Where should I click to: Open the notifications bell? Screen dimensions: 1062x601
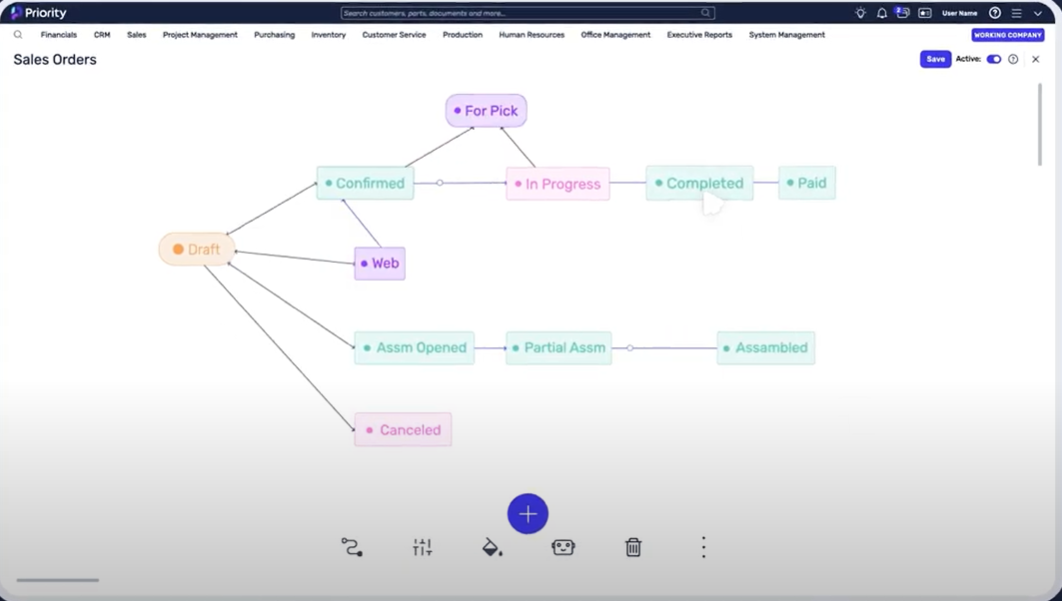pos(882,13)
